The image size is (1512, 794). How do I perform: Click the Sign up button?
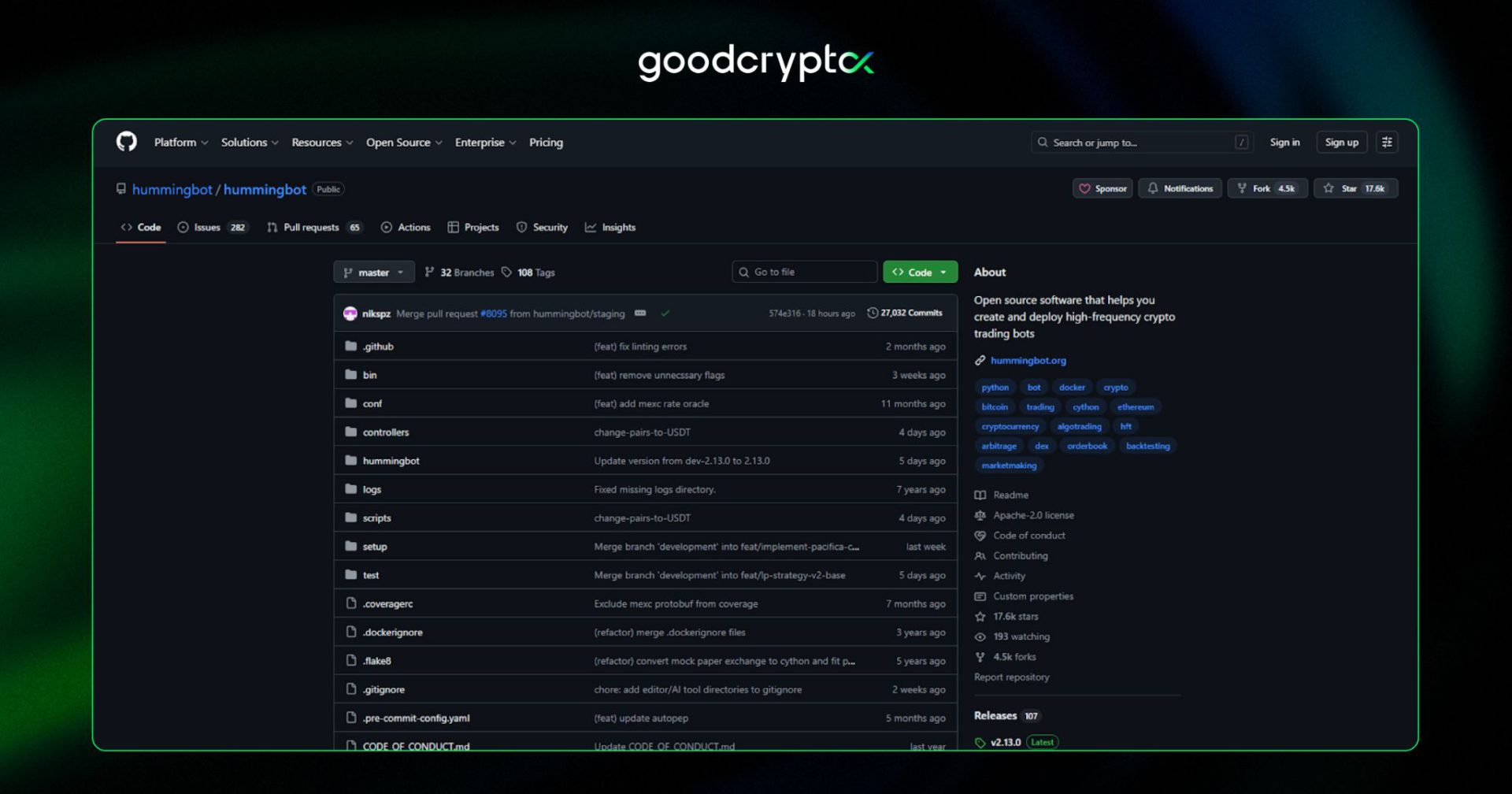pyautogui.click(x=1341, y=143)
